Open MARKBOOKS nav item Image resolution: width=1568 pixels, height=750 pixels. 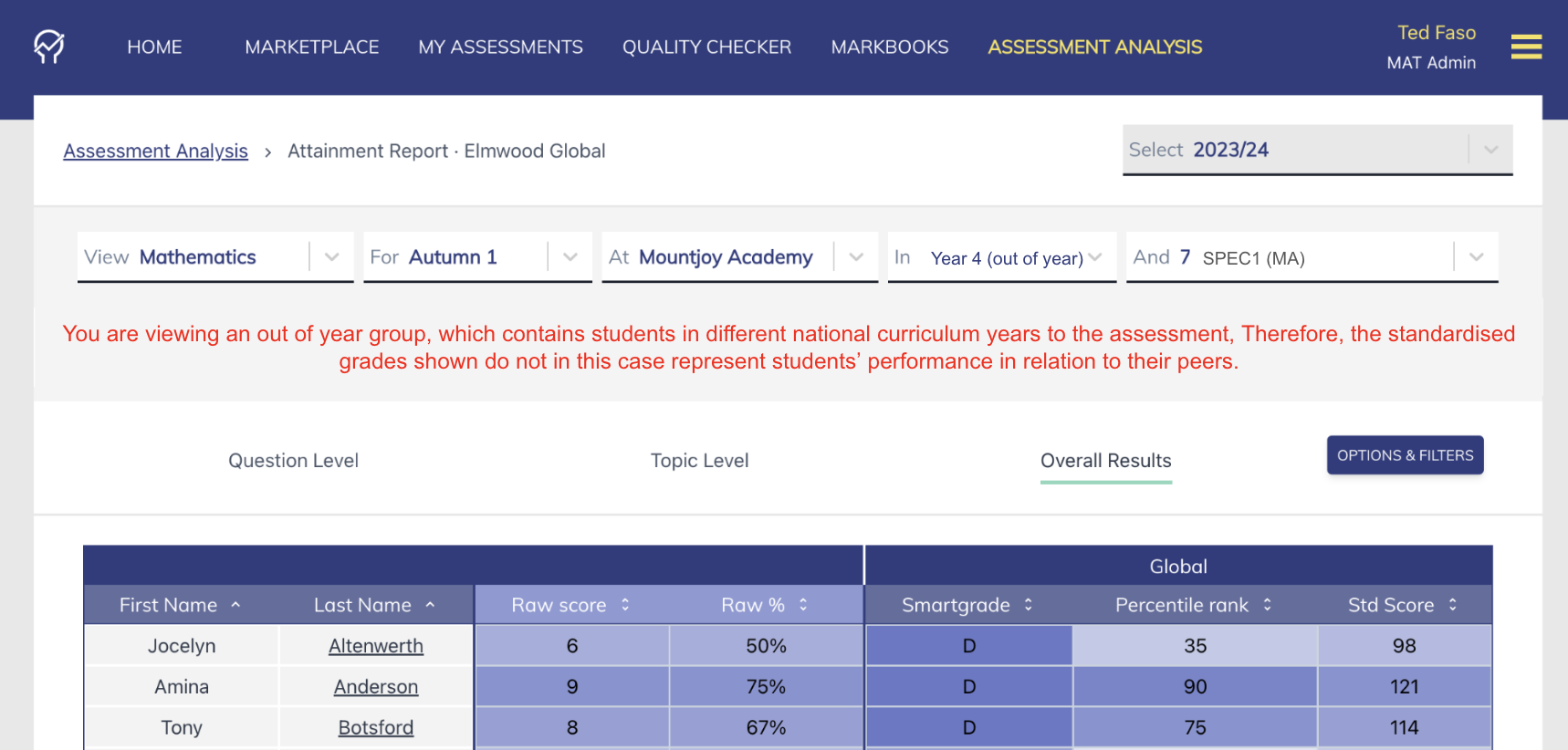(890, 47)
